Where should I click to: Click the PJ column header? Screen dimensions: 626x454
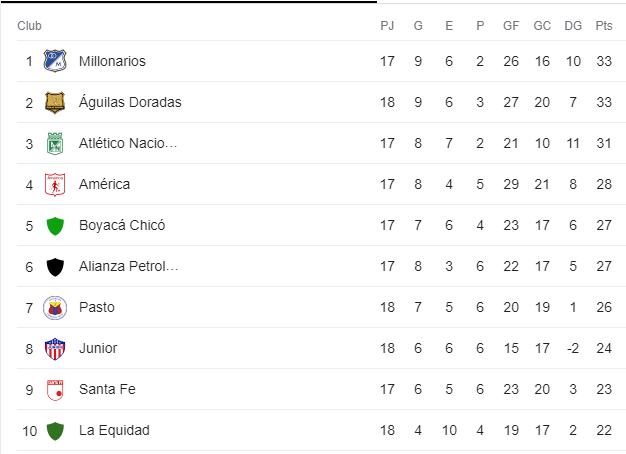coord(387,26)
